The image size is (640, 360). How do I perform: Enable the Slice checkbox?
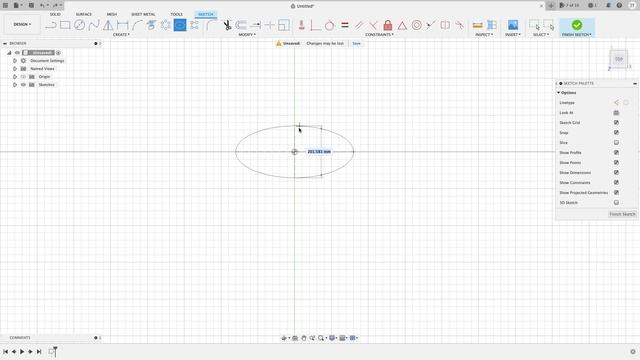point(616,142)
